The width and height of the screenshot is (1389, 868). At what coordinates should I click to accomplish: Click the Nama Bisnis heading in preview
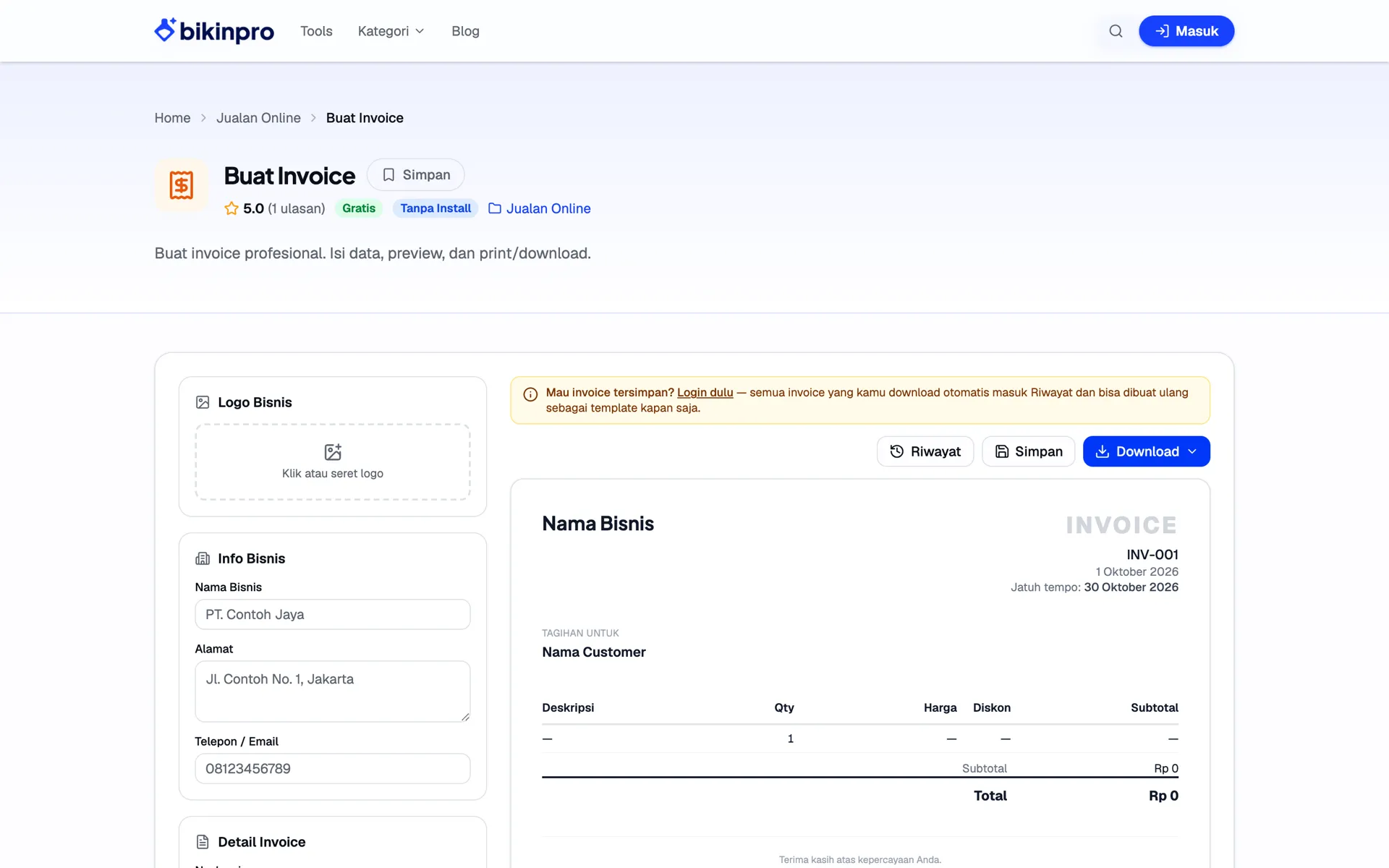pyautogui.click(x=598, y=524)
